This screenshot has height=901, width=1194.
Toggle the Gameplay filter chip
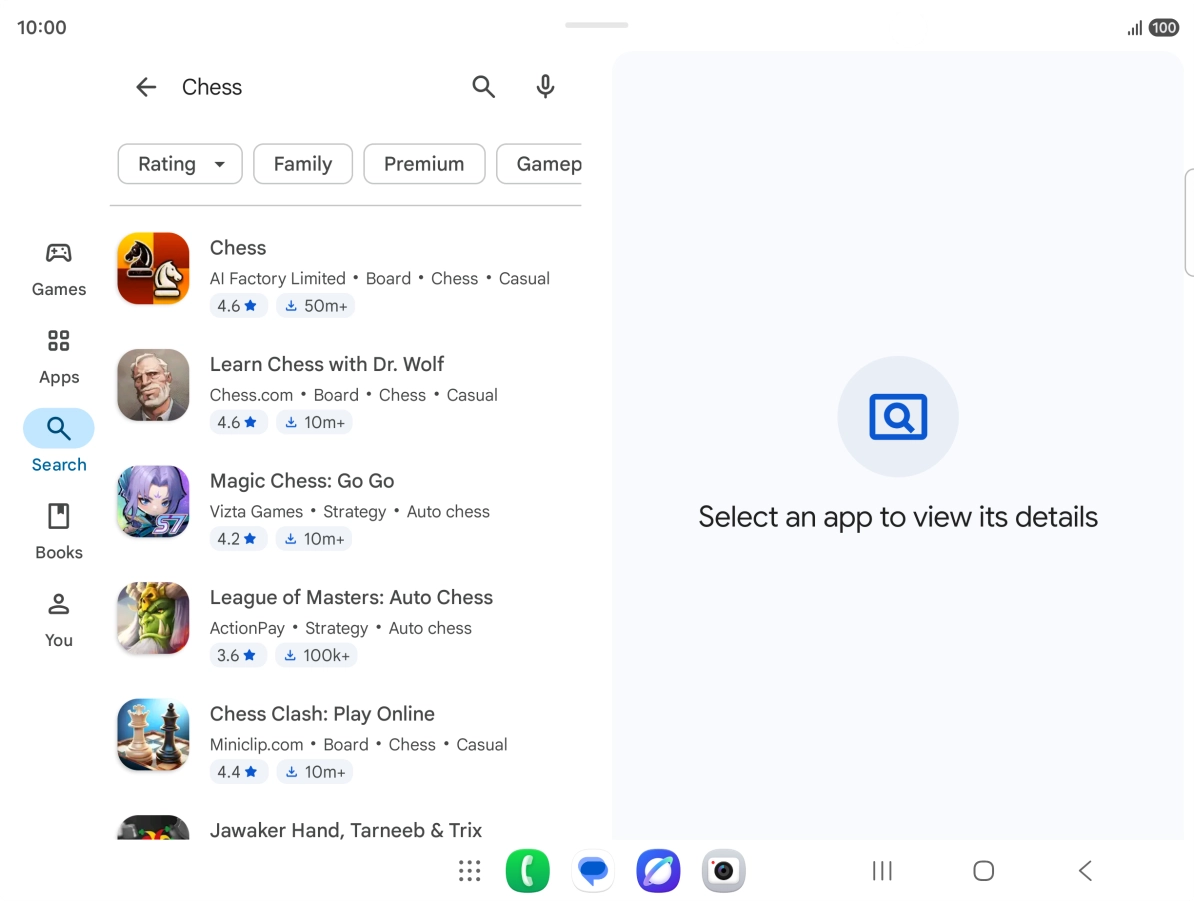(539, 164)
